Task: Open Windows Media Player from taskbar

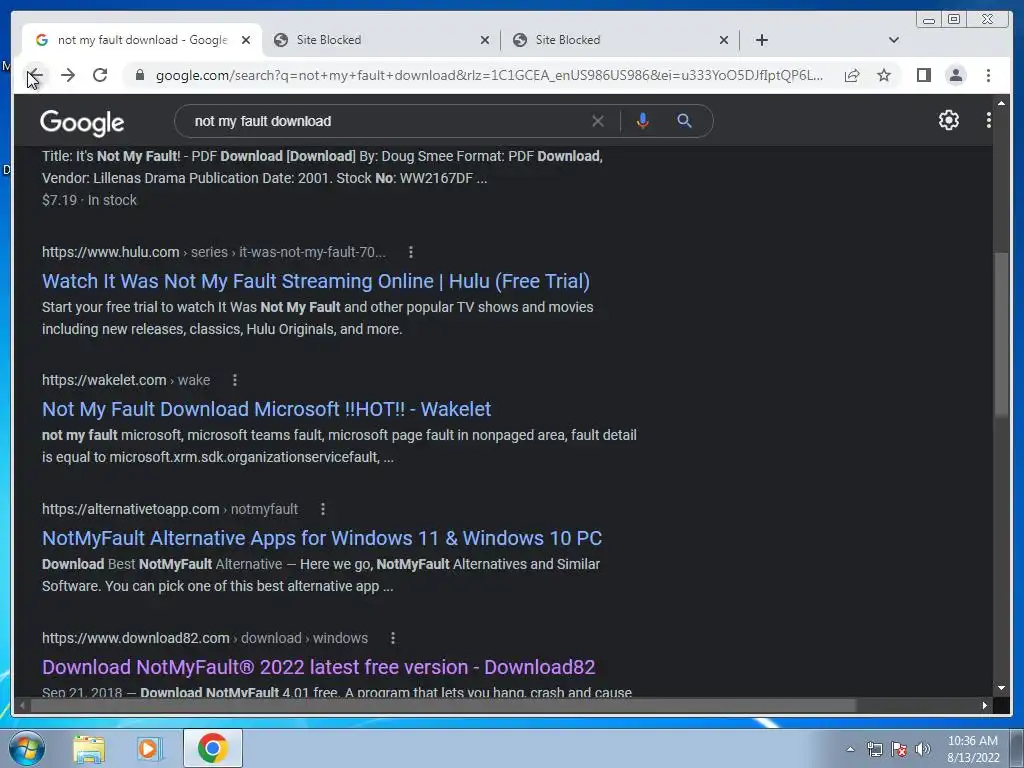Action: pos(150,748)
